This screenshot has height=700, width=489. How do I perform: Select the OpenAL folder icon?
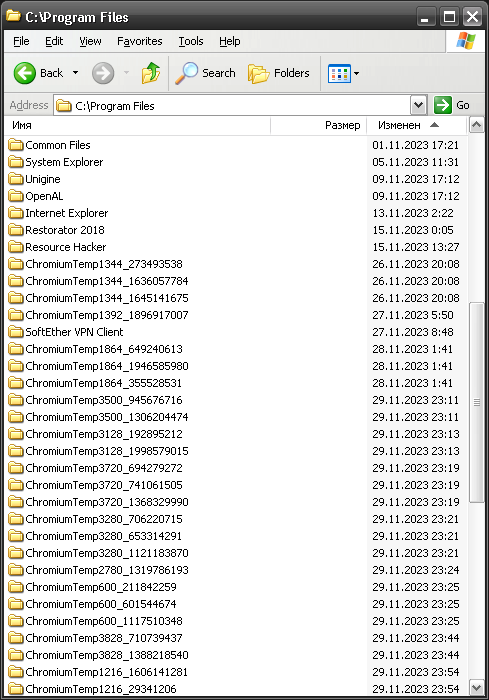coord(16,196)
